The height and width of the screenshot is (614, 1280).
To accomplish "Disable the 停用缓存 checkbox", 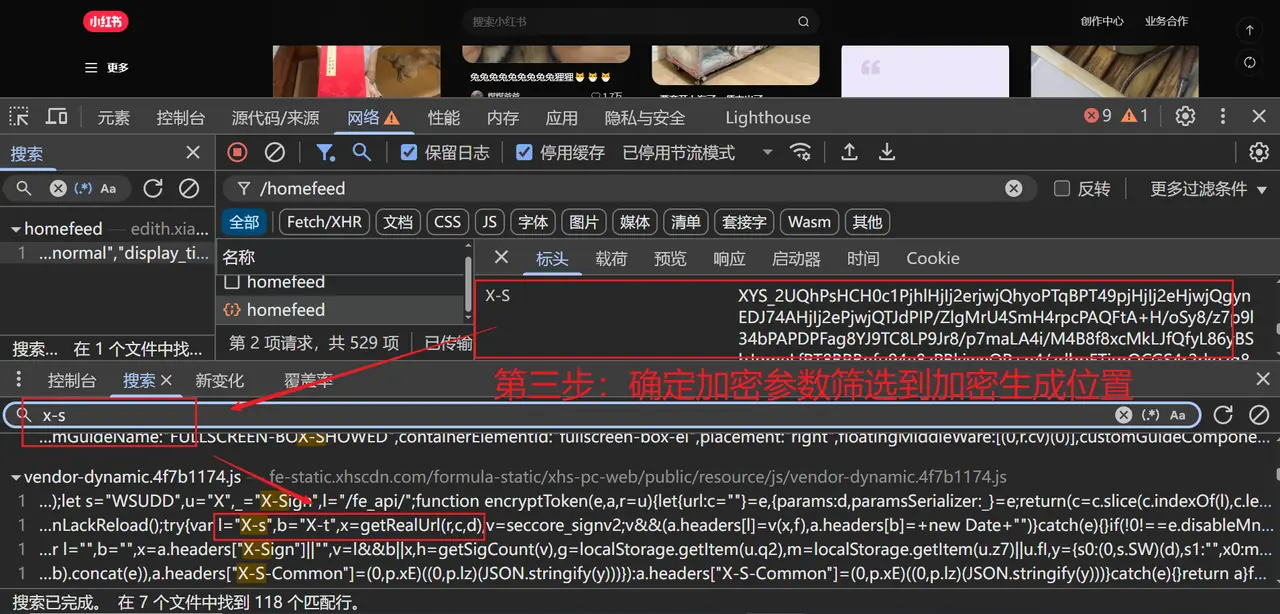I will click(x=524, y=152).
